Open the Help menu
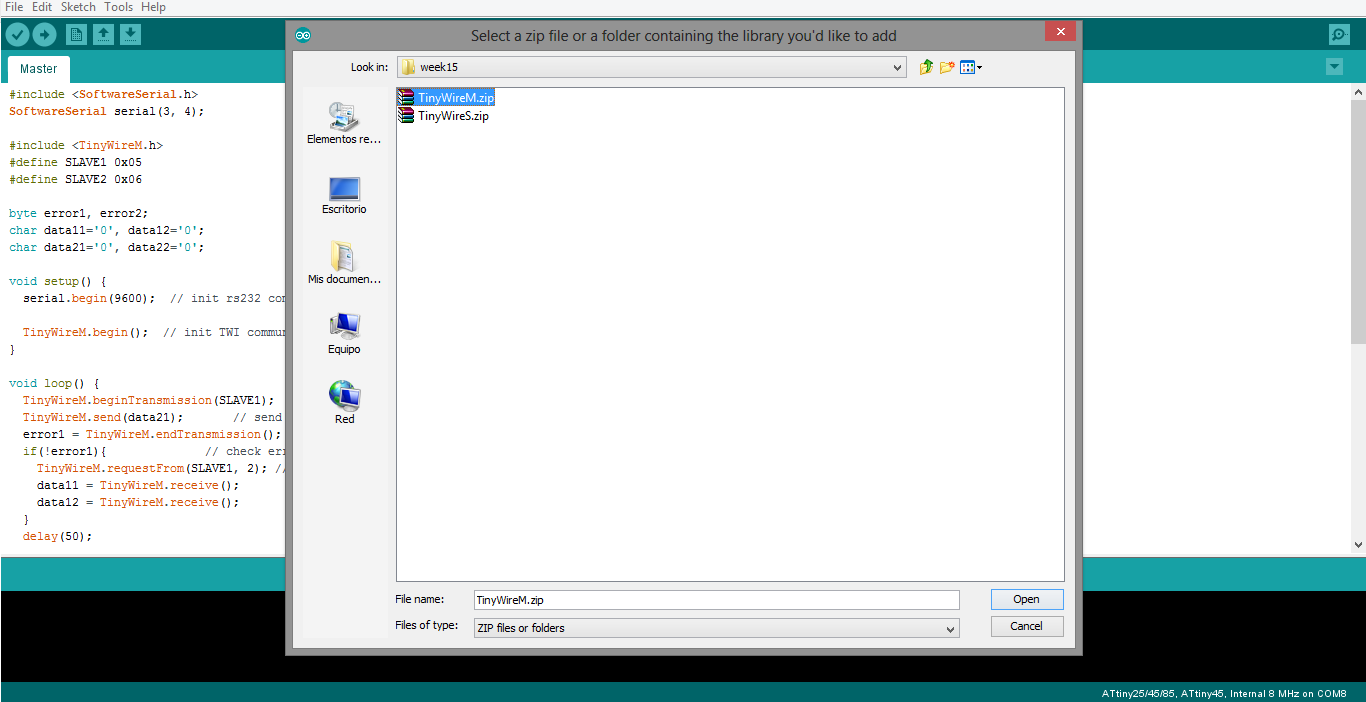Screen dimensions: 1366x702 point(153,7)
